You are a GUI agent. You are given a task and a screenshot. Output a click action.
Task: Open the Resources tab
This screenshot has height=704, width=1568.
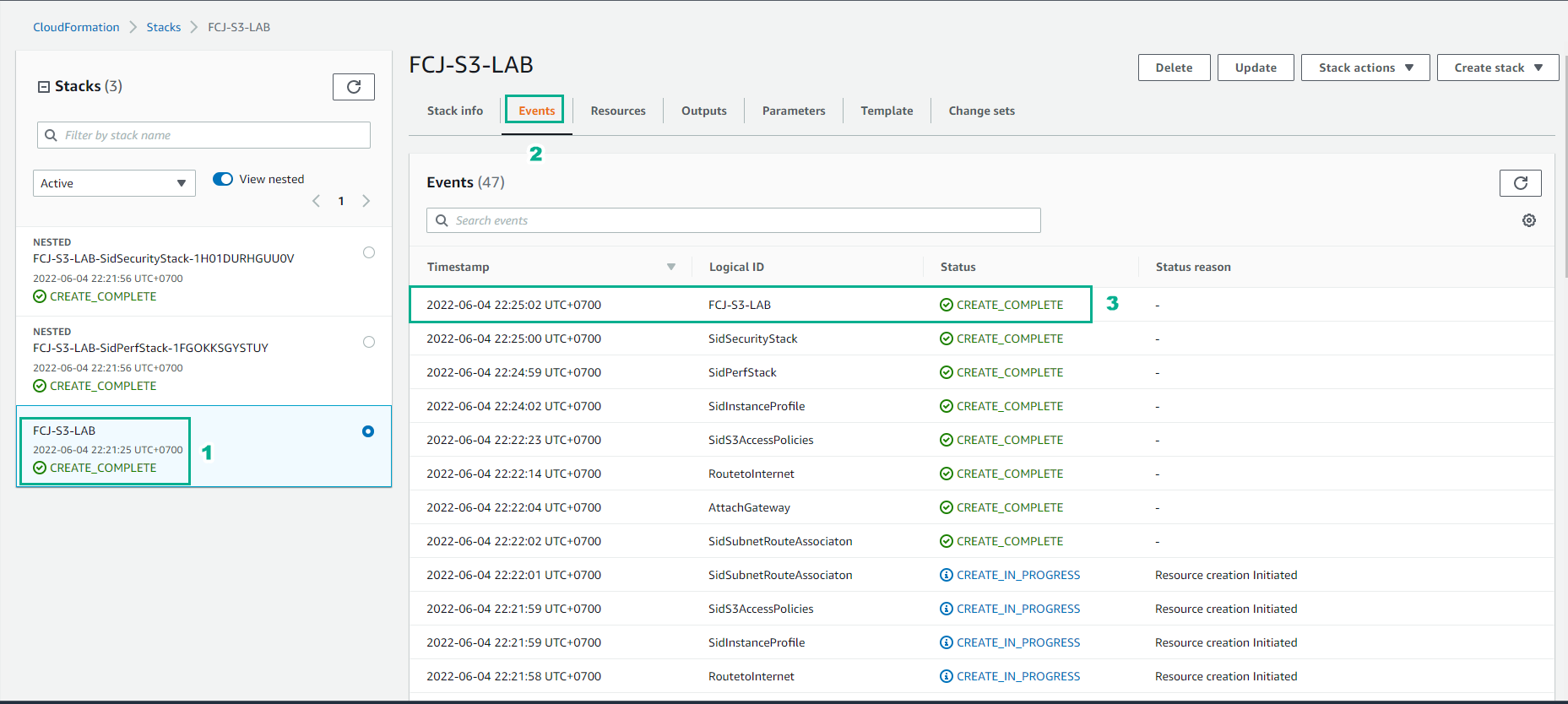[618, 111]
